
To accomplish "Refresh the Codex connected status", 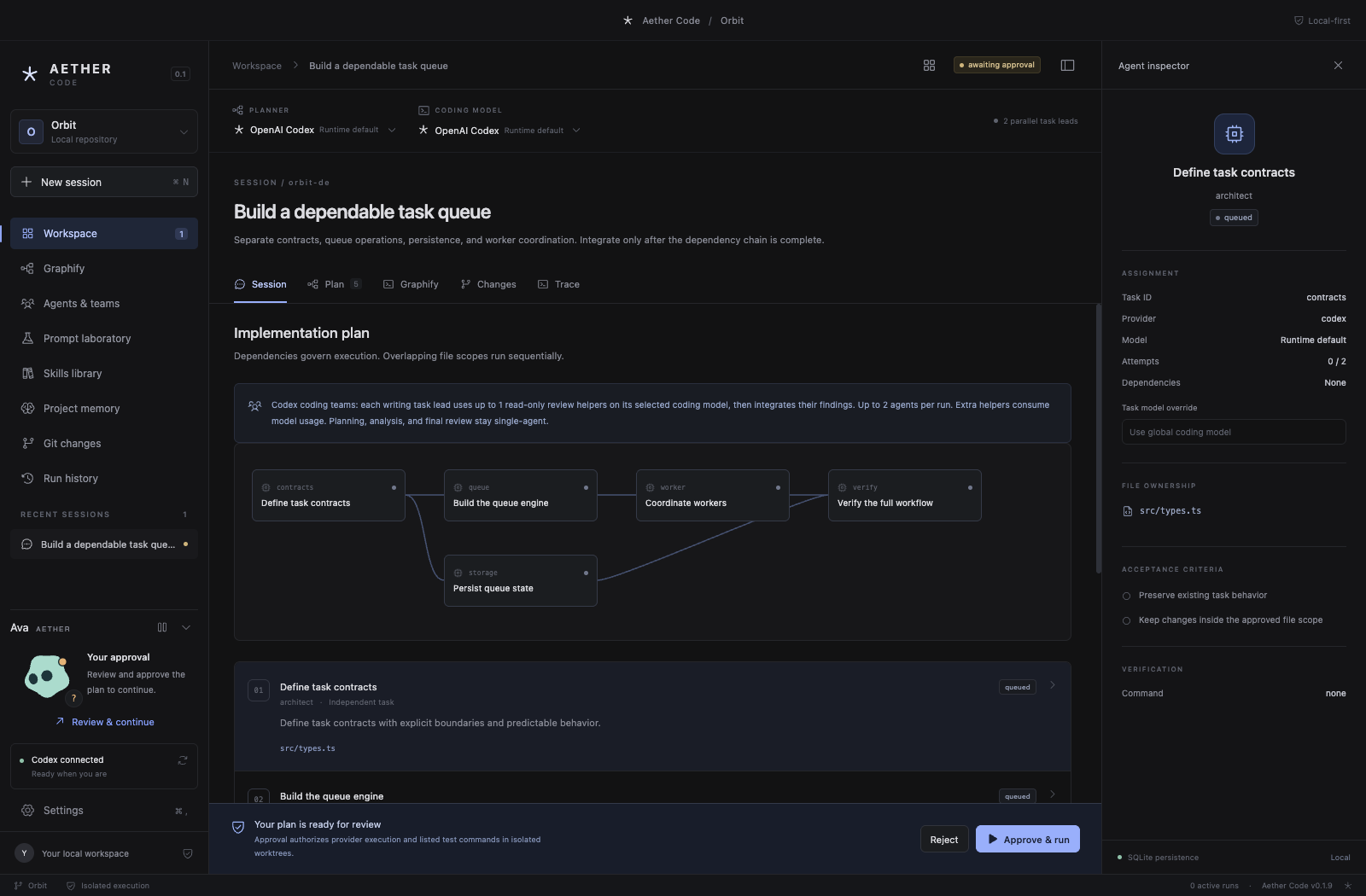I will (x=182, y=760).
